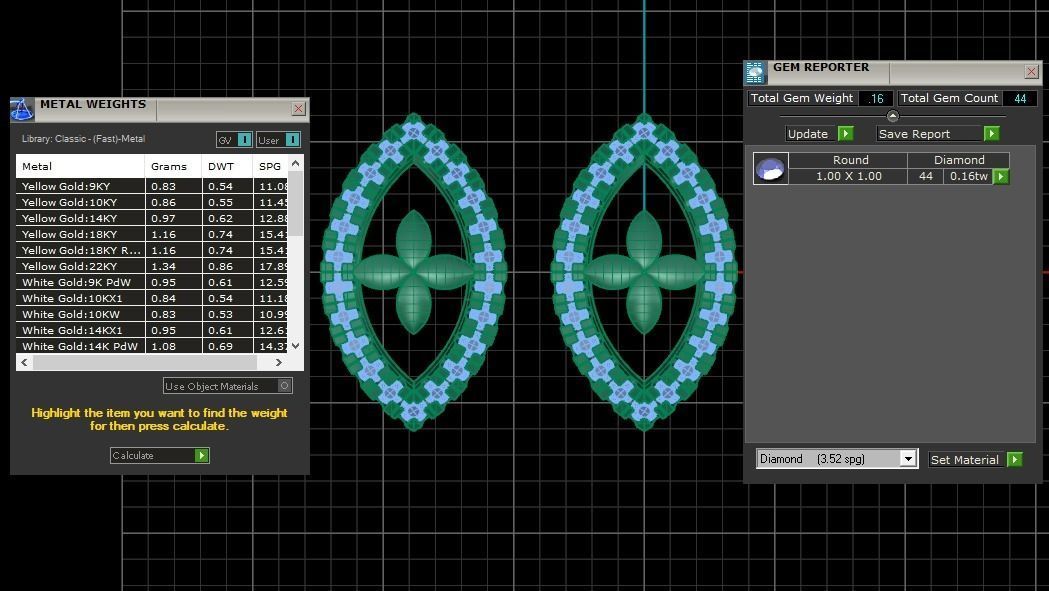Viewport: 1049px width, 591px height.
Task: Select the White Gold:9K PdW row
Action: point(152,282)
